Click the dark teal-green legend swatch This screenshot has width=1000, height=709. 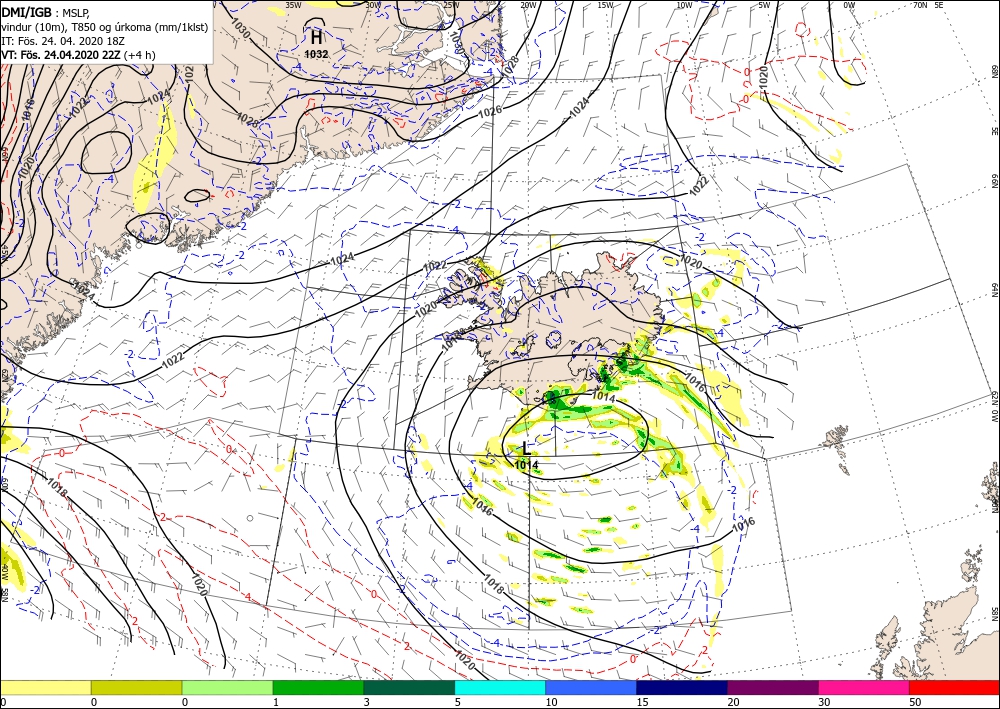[409, 687]
